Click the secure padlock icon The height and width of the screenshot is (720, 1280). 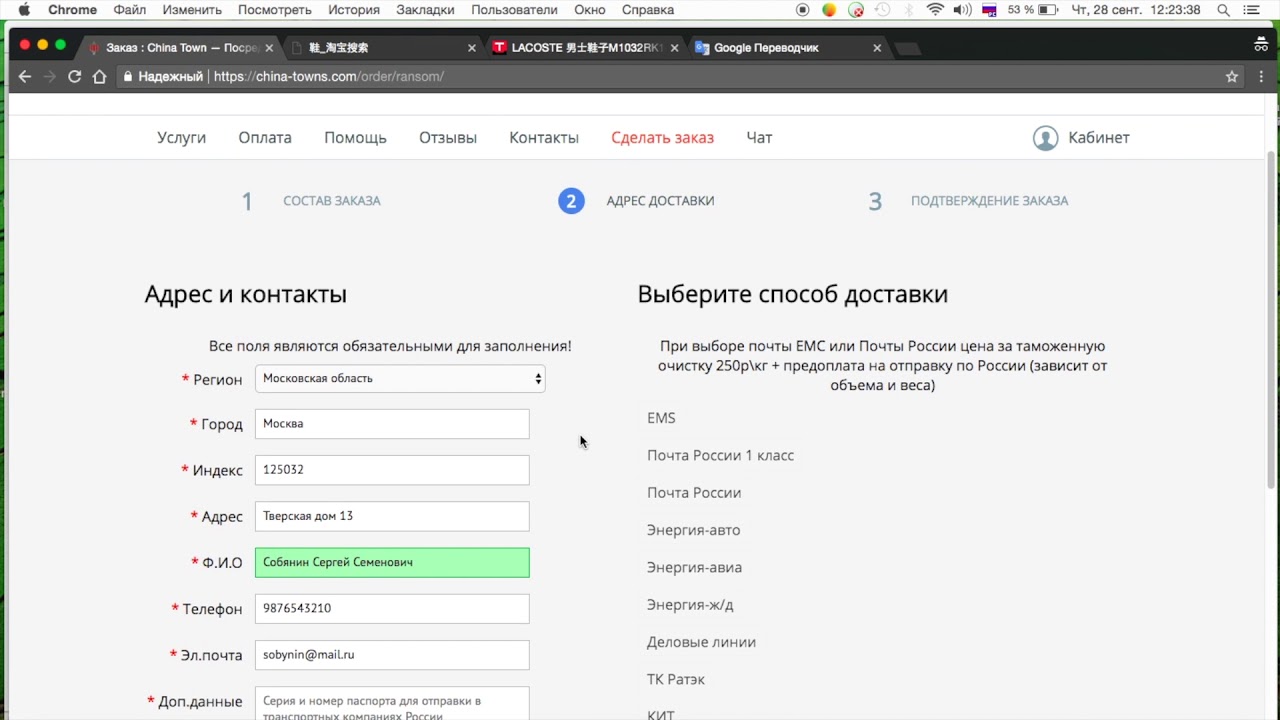128,76
